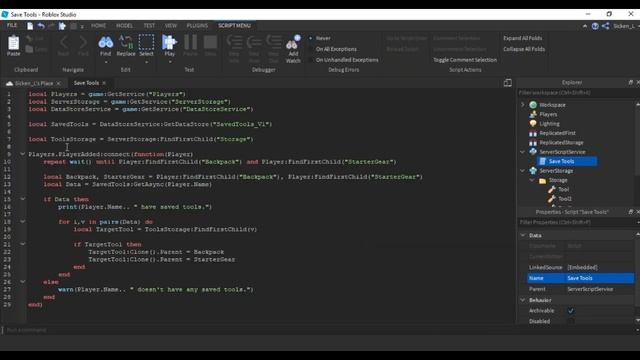Click the Paste clipboard icon
Screen dimensions: 640x360
pyautogui.click(x=13, y=43)
